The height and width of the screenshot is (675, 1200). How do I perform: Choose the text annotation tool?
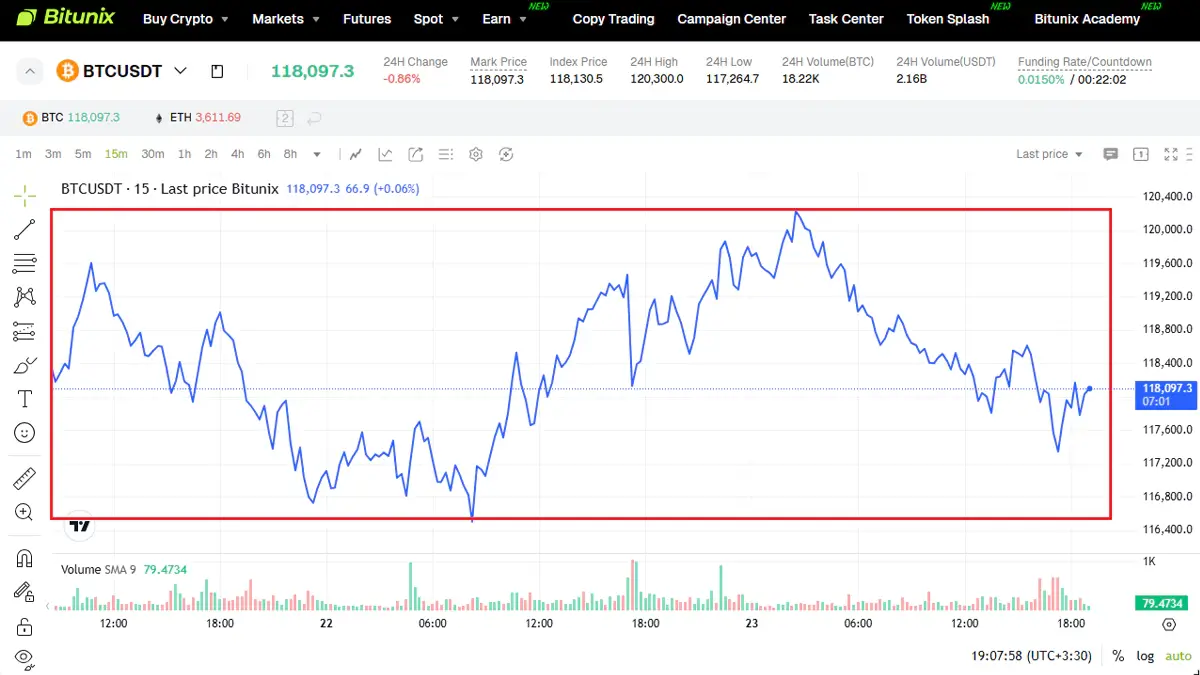pos(24,399)
